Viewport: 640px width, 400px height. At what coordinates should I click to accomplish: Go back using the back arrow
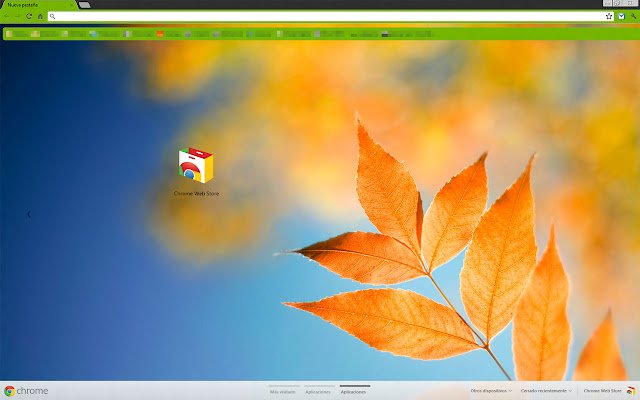coord(7,16)
